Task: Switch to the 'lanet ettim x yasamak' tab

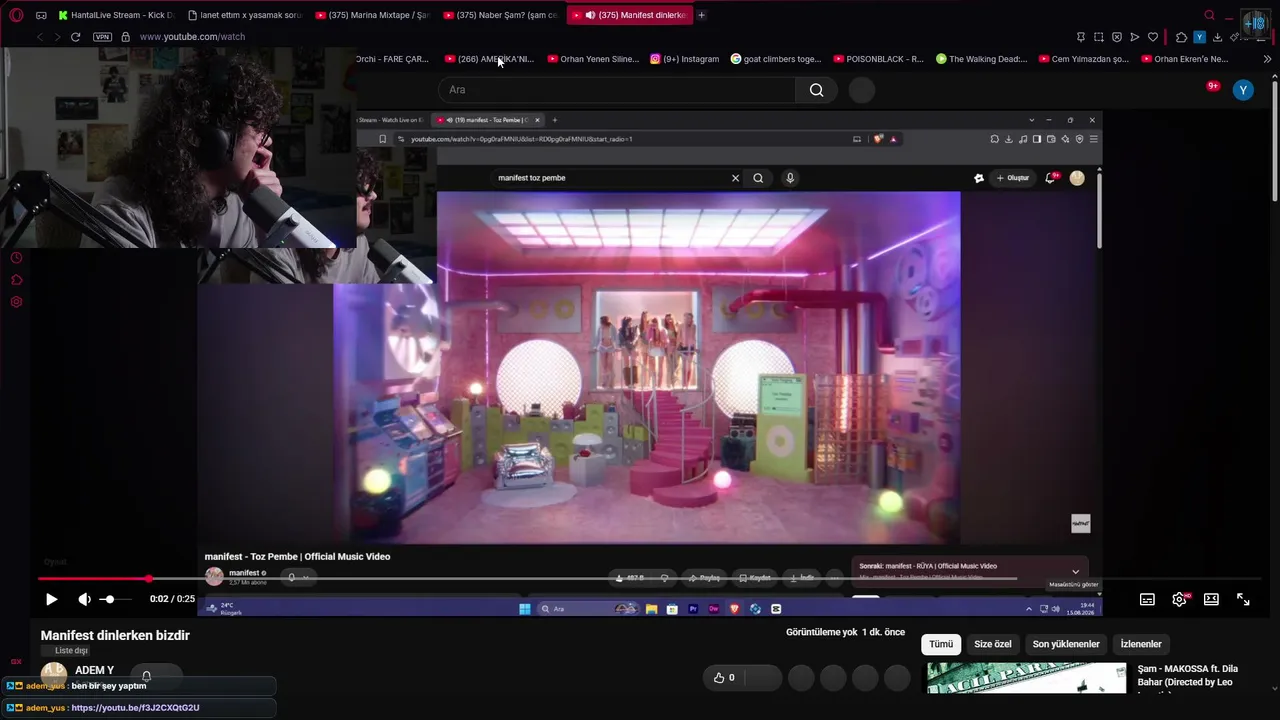Action: [x=244, y=15]
